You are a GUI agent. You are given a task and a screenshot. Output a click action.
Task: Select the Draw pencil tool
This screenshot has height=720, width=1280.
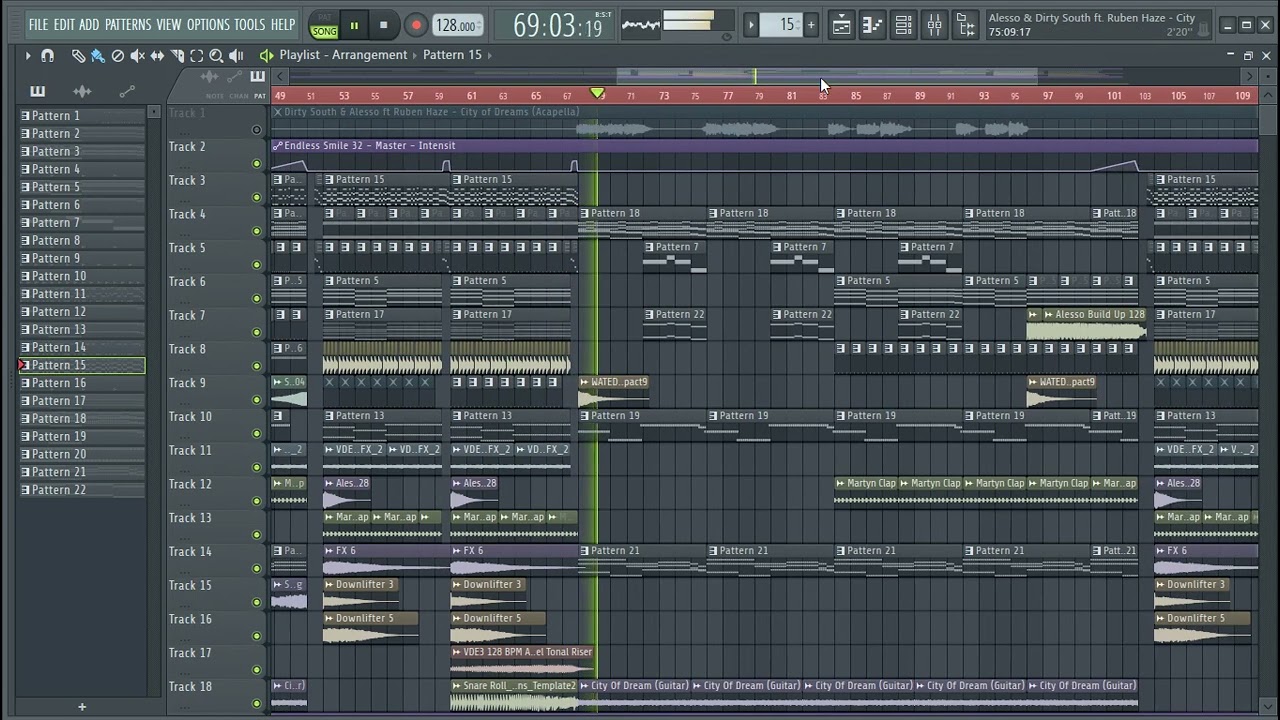[78, 56]
